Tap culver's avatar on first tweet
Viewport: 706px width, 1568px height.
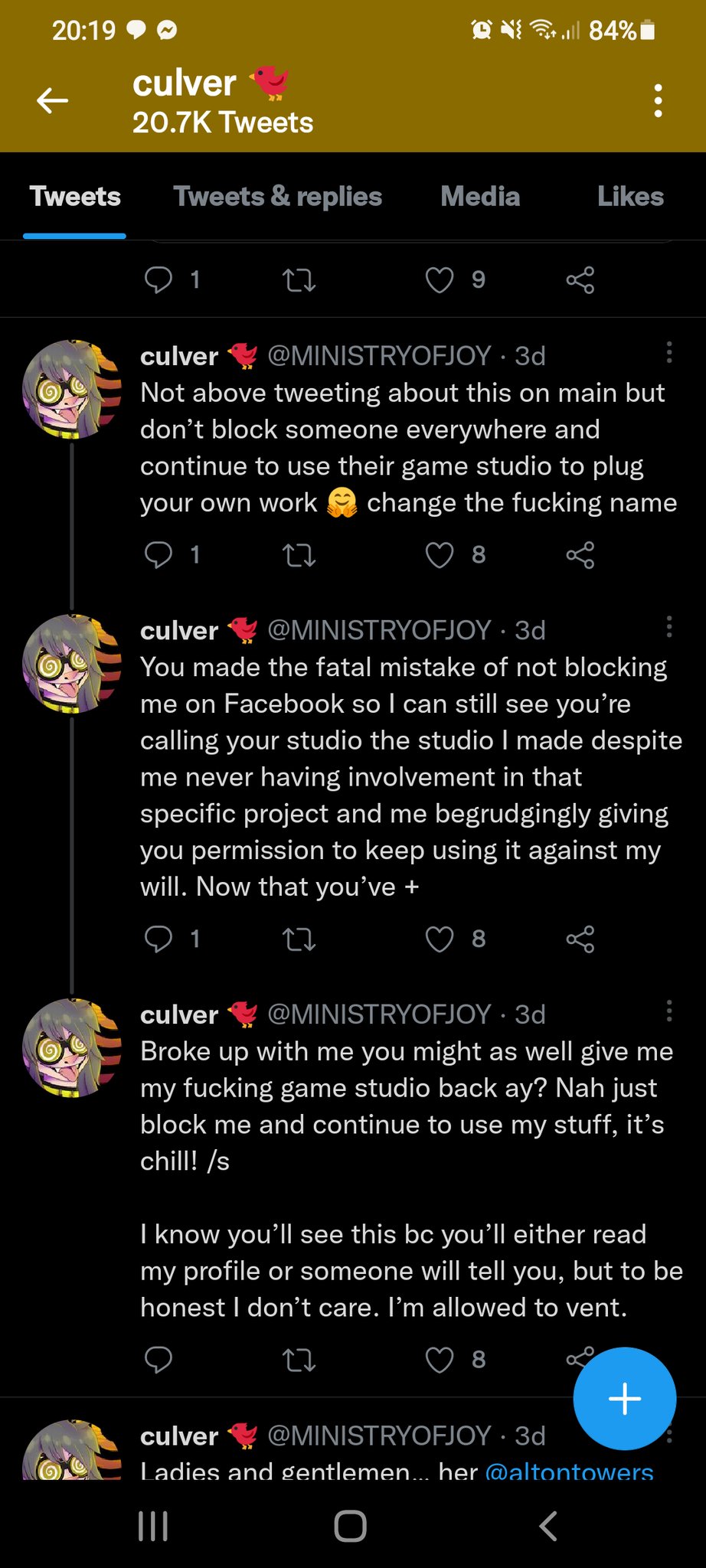73,390
